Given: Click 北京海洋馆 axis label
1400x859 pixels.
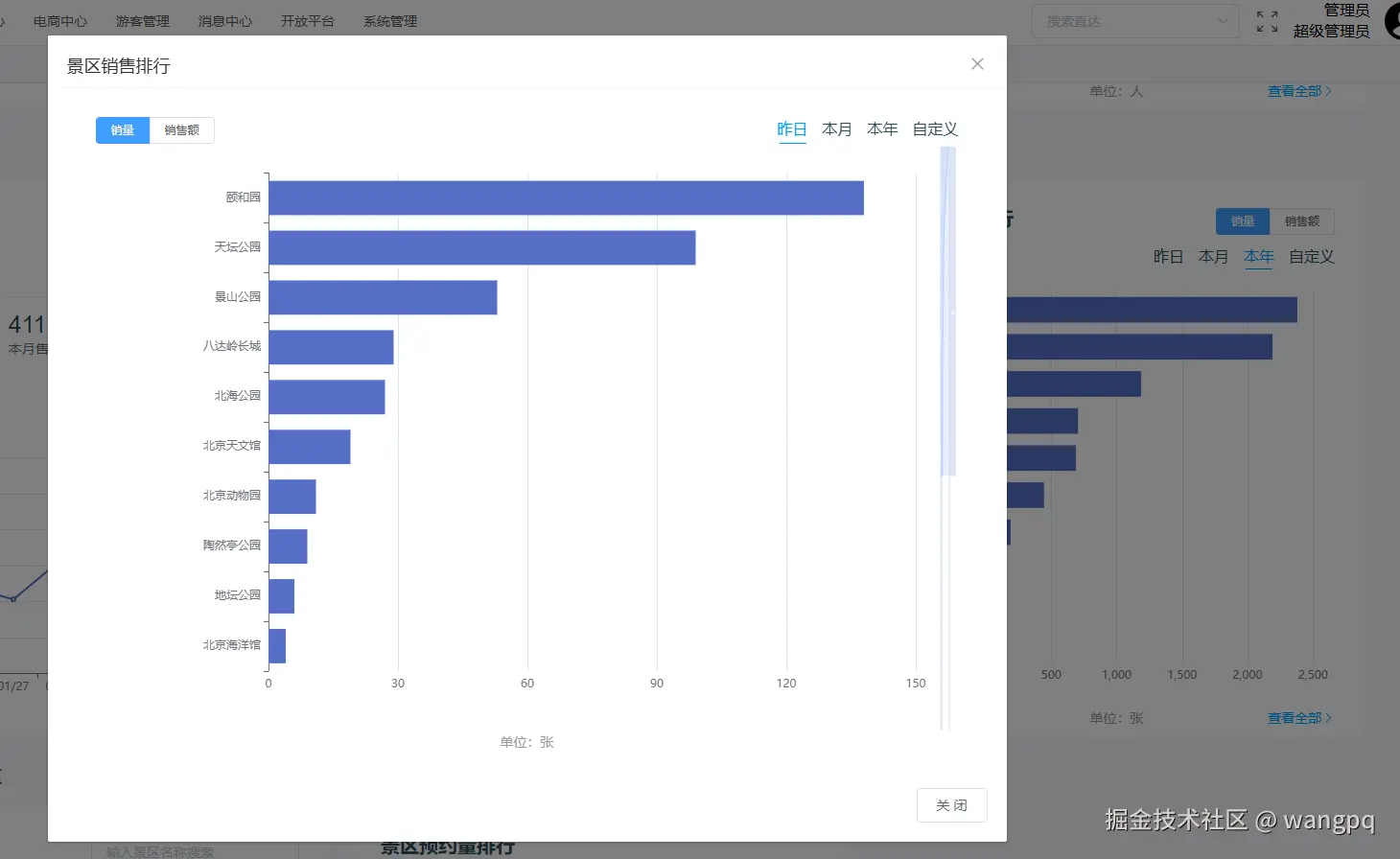Looking at the screenshot, I should click(232, 645).
